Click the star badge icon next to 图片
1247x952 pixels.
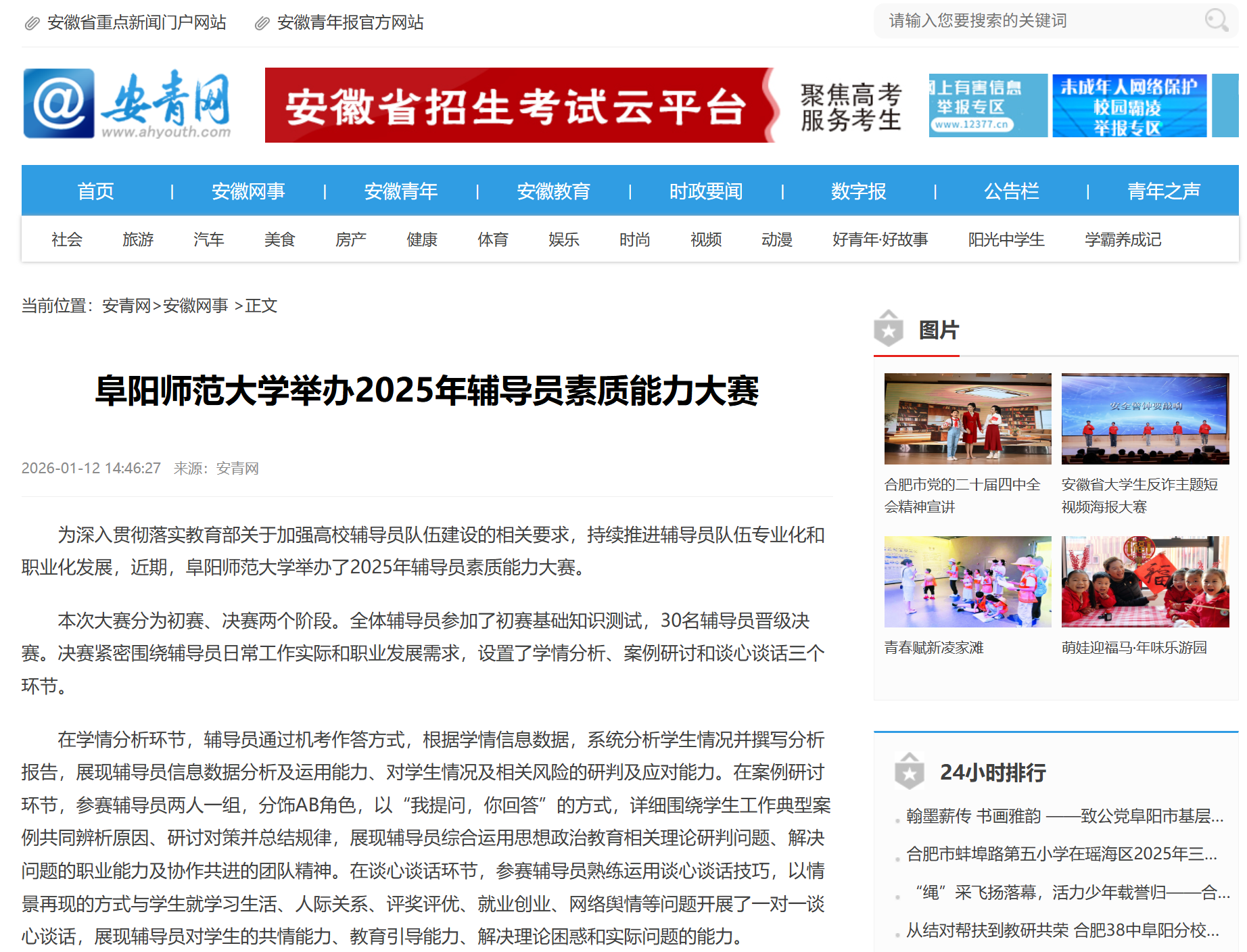point(889,330)
